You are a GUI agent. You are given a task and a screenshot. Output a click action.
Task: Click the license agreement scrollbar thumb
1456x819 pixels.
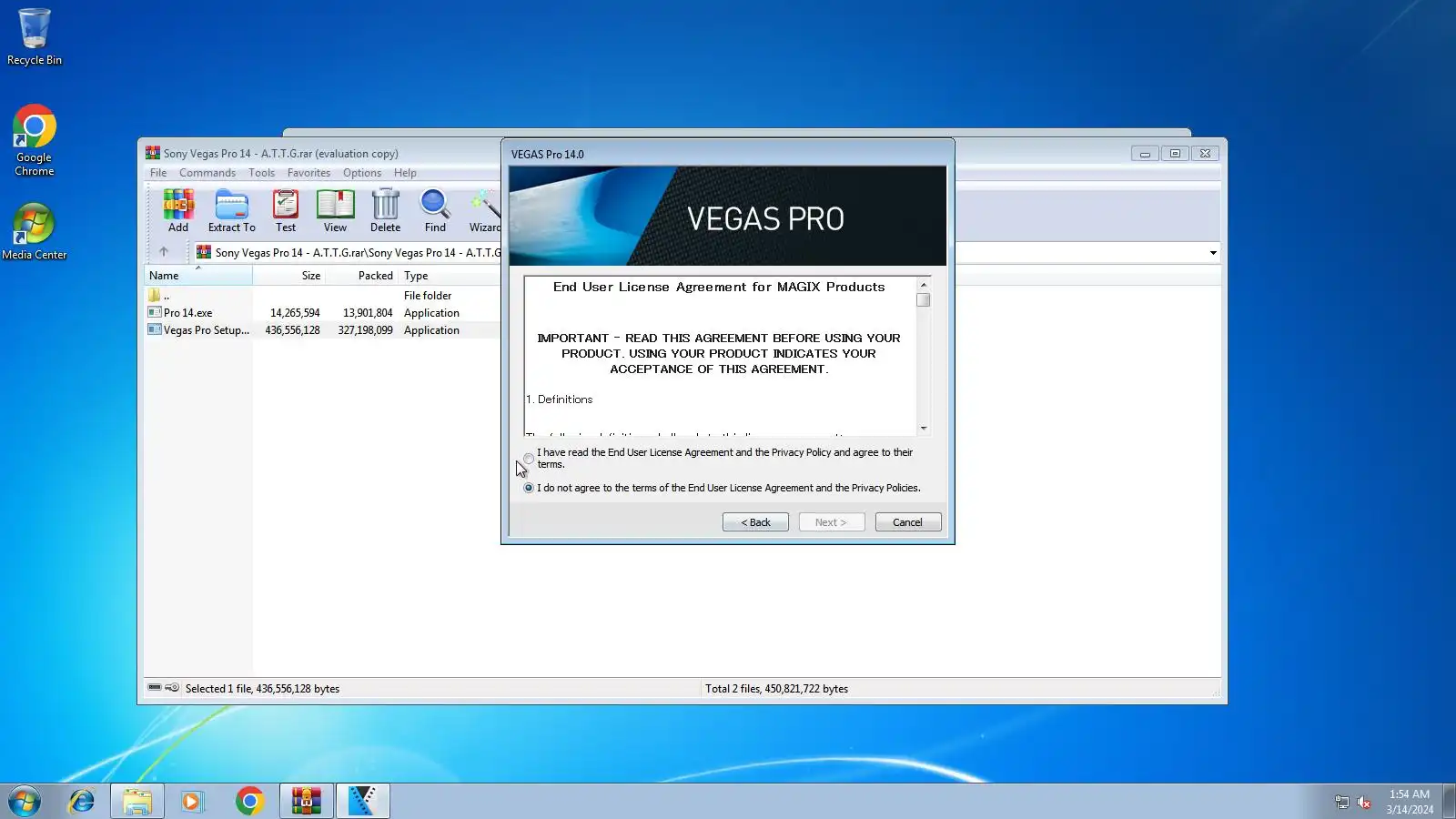pyautogui.click(x=924, y=299)
